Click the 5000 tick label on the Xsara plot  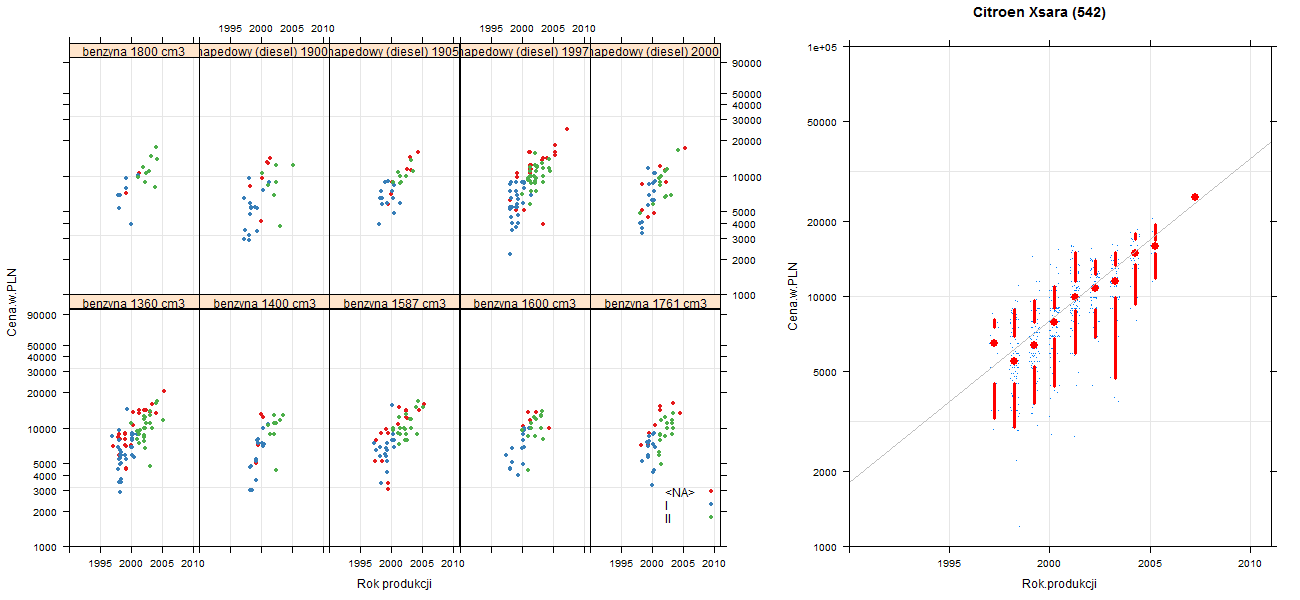825,372
